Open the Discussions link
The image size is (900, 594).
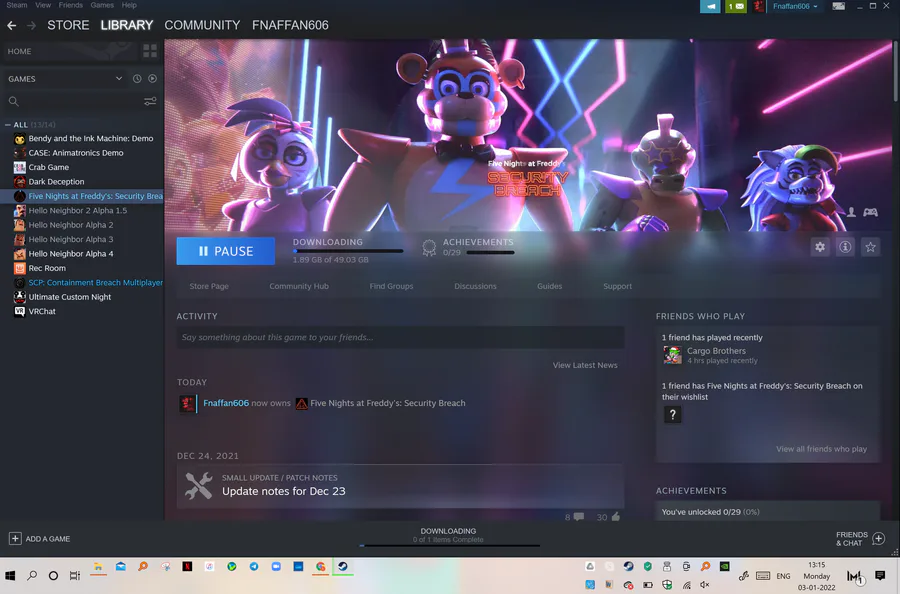click(475, 286)
